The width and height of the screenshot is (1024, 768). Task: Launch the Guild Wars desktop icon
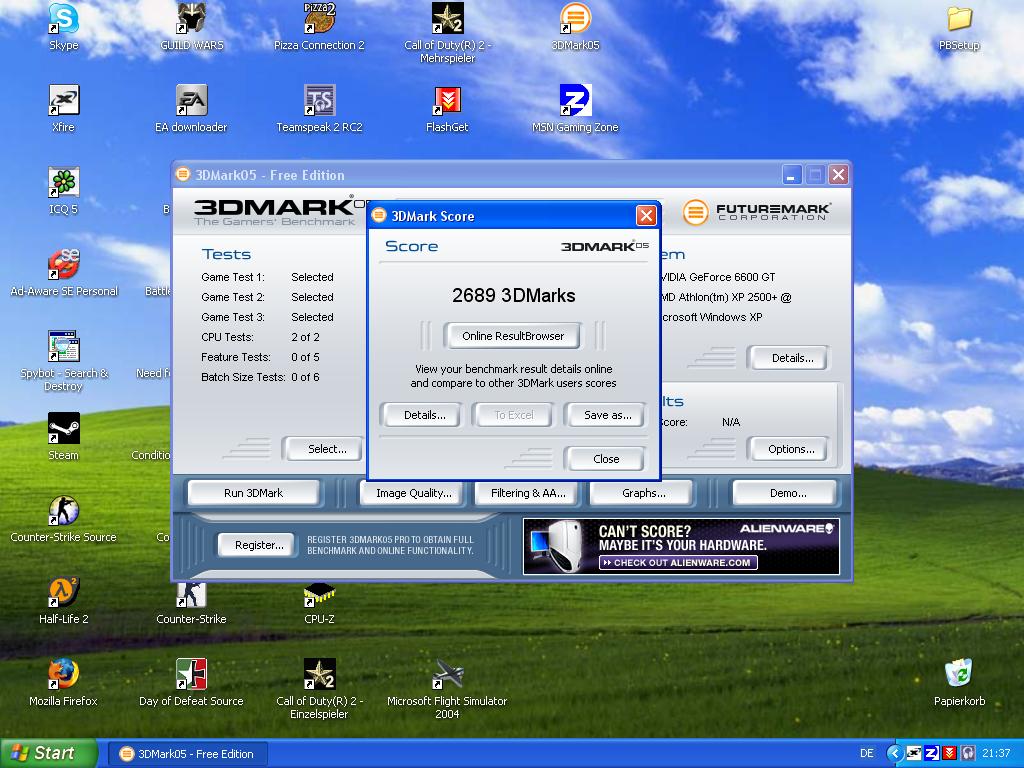click(191, 20)
